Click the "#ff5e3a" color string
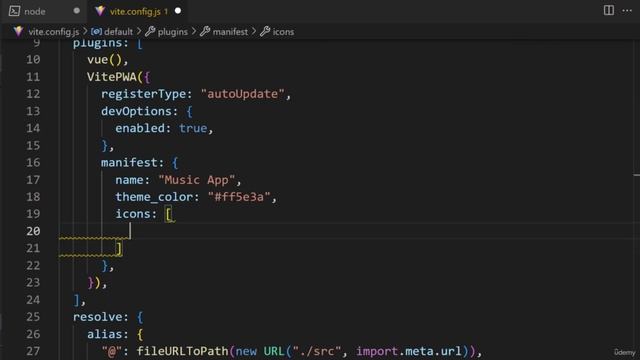The image size is (640, 360). point(239,197)
